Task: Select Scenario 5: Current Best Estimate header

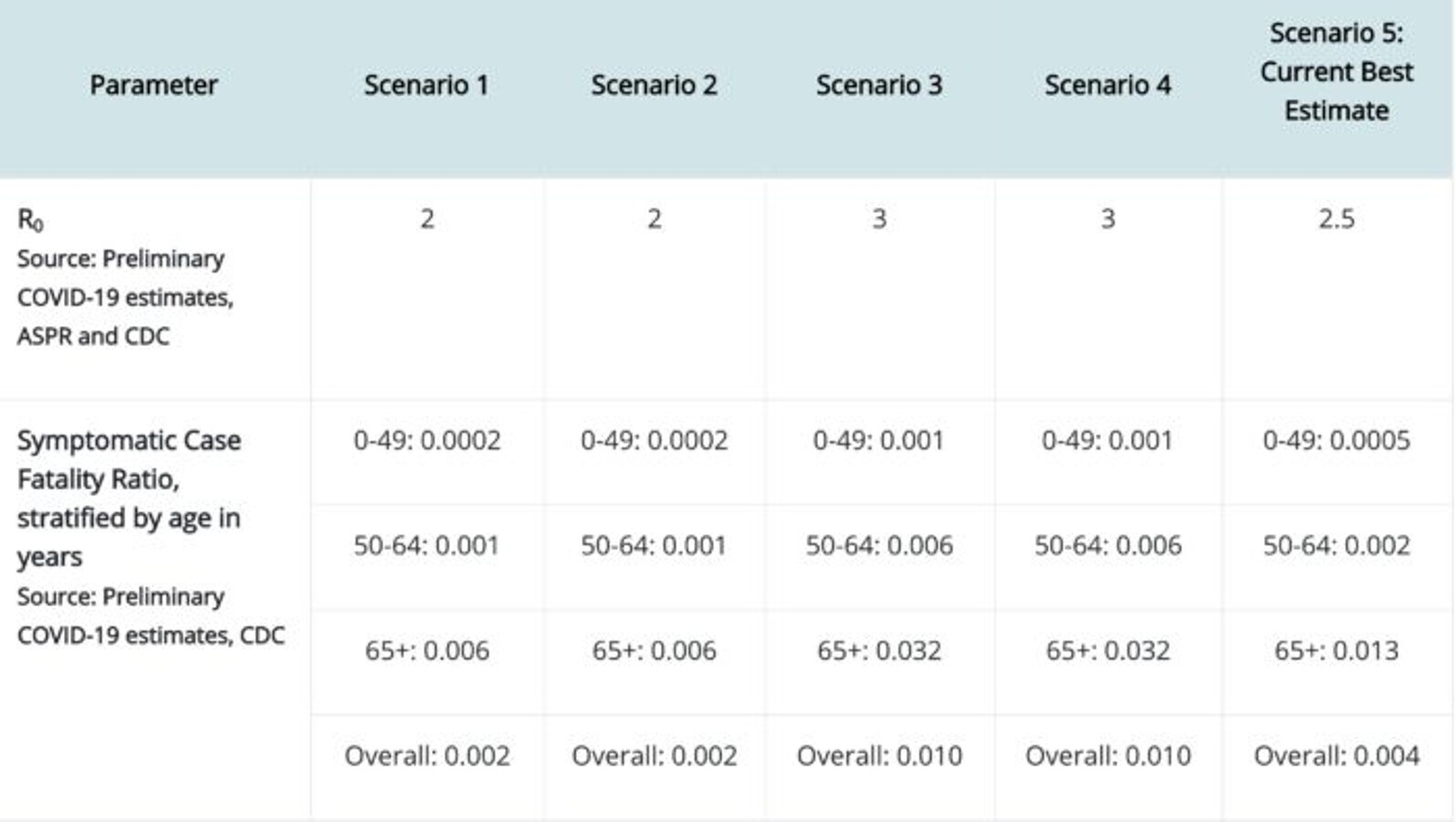Action: point(1336,72)
